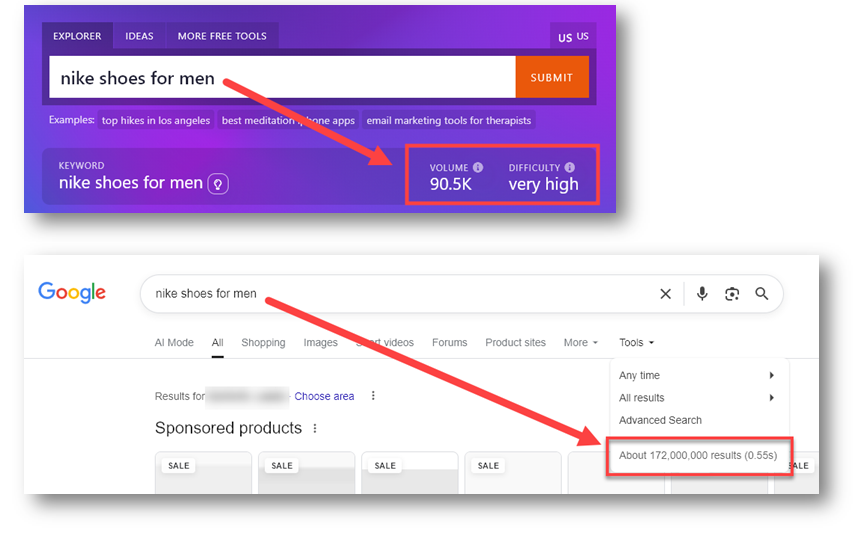Screen dimensions: 867x534
Task: Click the Choose area link
Action: tap(324, 396)
